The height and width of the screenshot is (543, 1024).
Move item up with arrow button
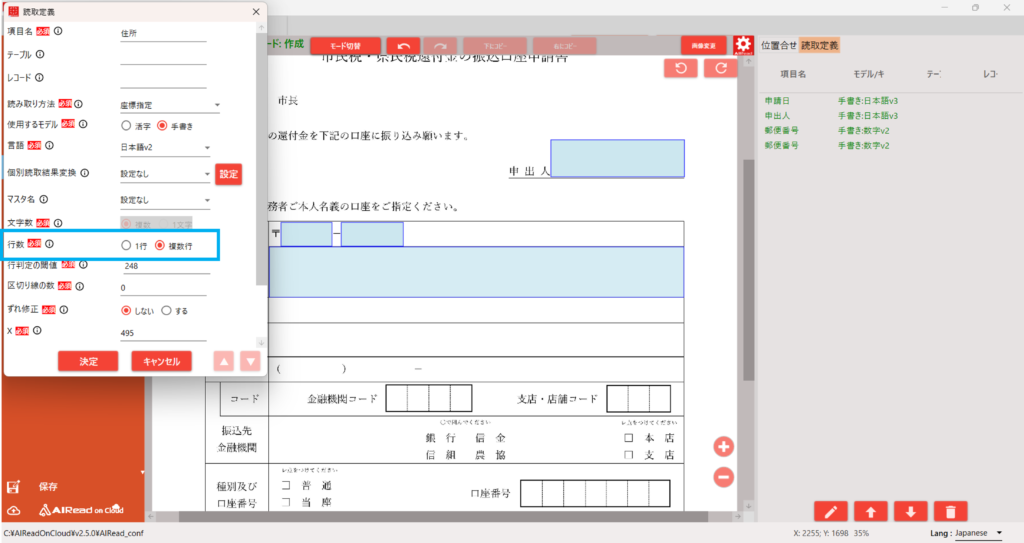point(871,512)
